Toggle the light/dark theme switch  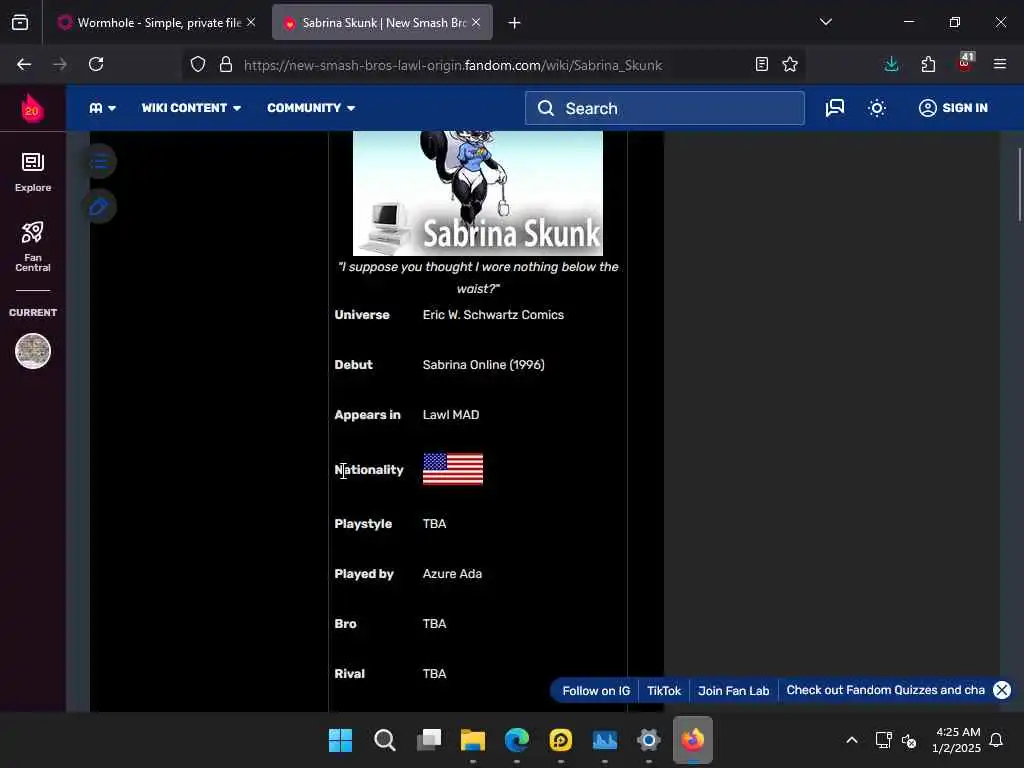[x=877, y=108]
